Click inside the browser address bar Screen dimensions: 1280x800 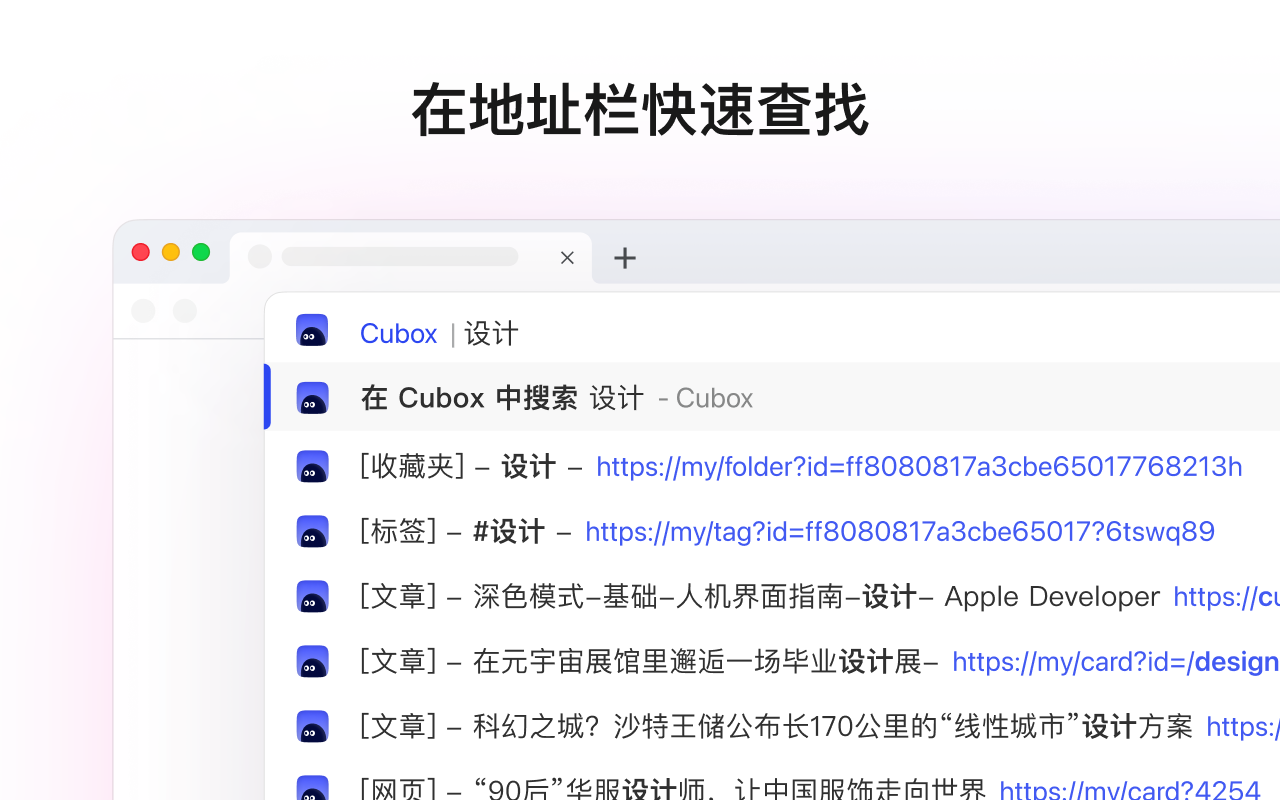click(400, 257)
